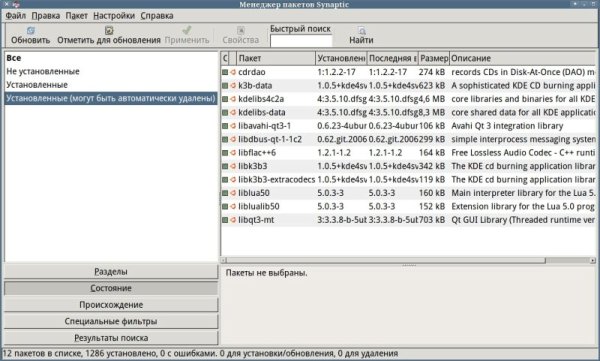Select the kdelibs4c2a package name
Screen dimensions: 600x361
pos(261,99)
